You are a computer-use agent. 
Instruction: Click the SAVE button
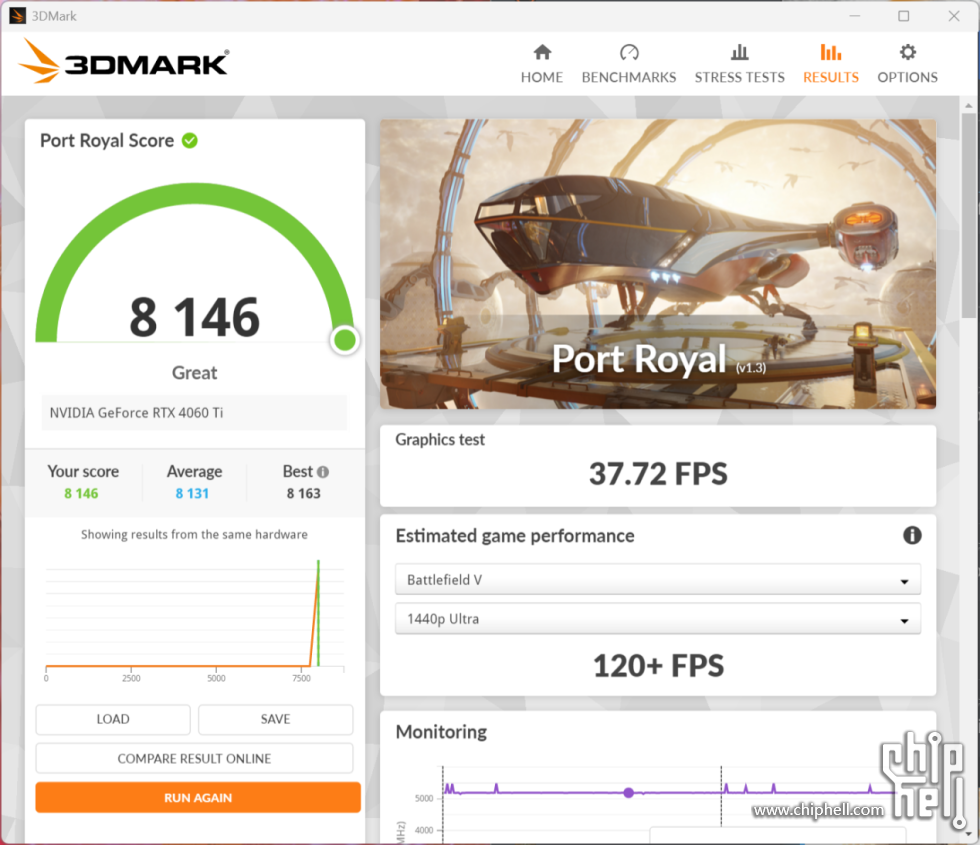pos(276,719)
